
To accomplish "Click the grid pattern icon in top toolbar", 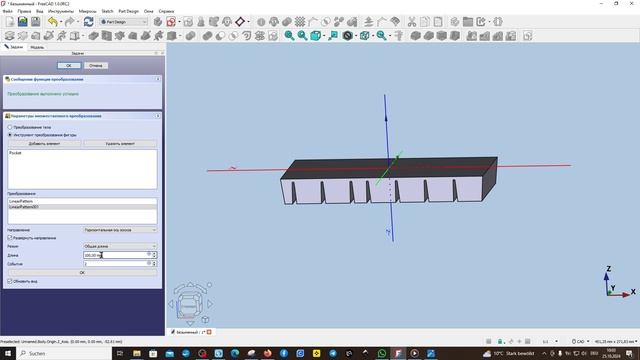I will tap(300, 22).
